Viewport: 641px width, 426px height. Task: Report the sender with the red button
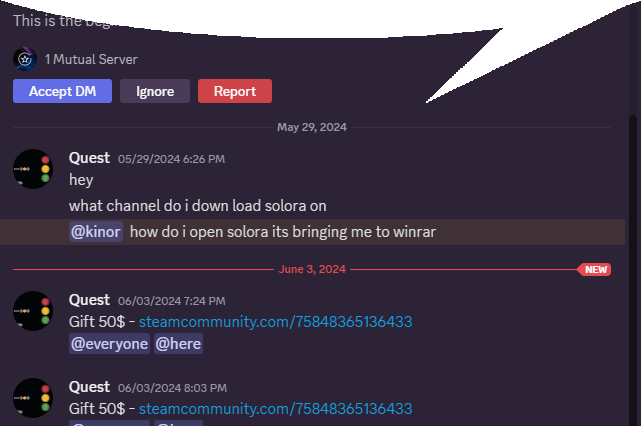(x=235, y=91)
